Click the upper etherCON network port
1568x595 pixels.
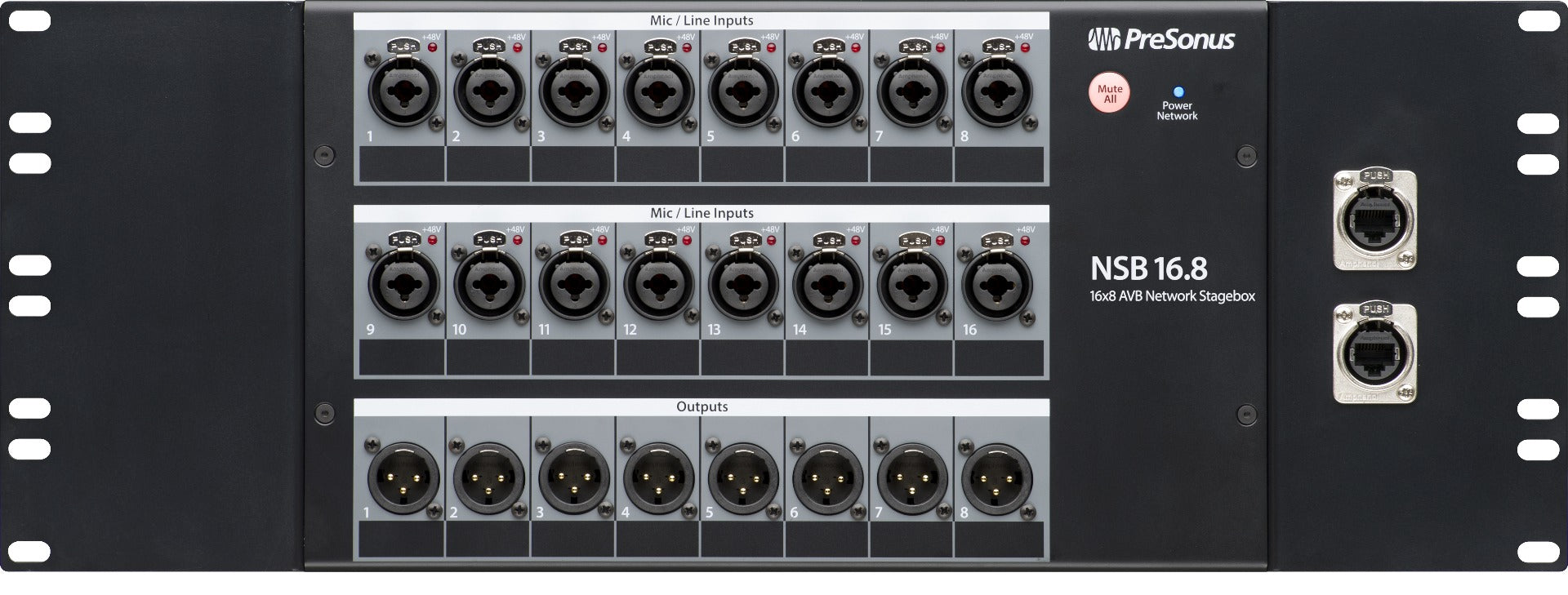coord(1374,220)
